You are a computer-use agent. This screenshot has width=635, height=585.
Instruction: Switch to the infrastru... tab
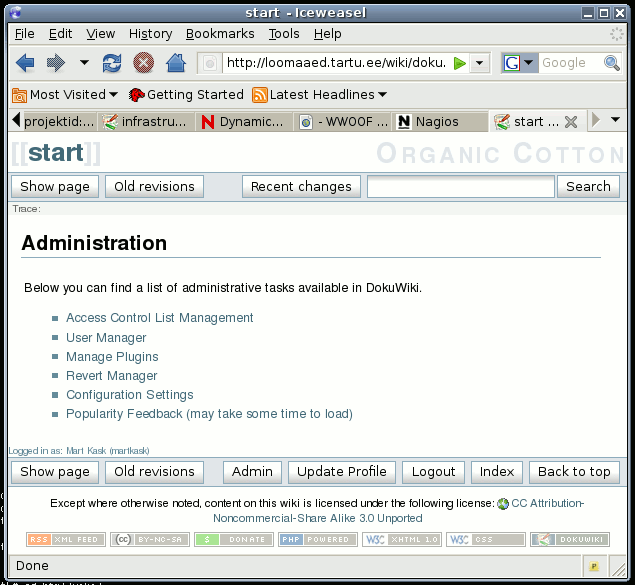pyautogui.click(x=146, y=121)
